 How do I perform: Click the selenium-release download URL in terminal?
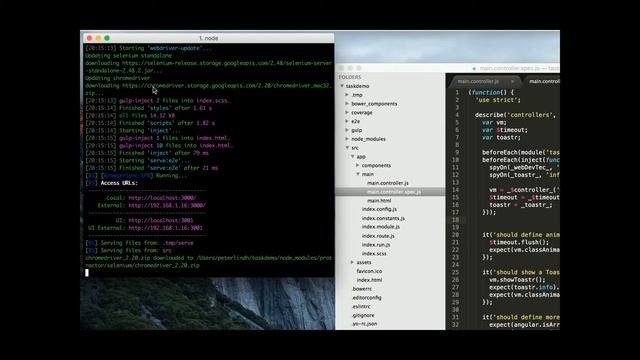pos(227,63)
